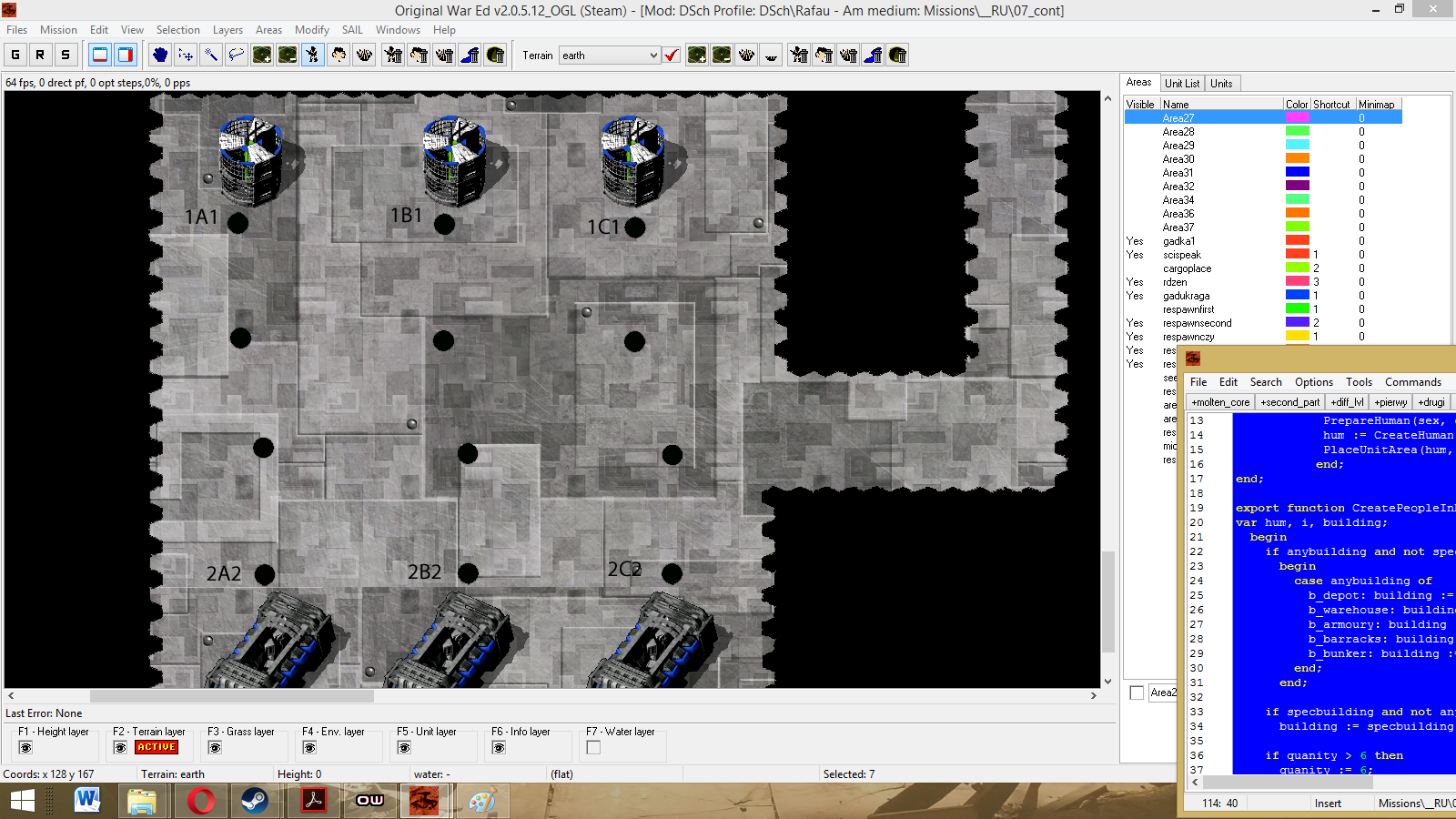This screenshot has width=1456, height=819.
Task: Select the hand pan tool
Action: coord(160,55)
